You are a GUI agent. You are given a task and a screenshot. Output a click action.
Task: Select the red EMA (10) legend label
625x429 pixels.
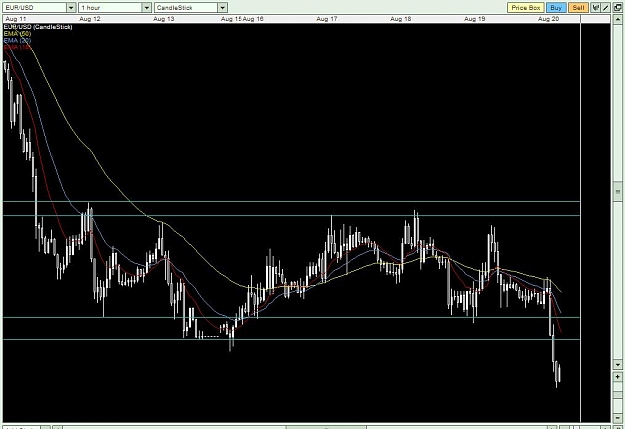click(x=17, y=47)
